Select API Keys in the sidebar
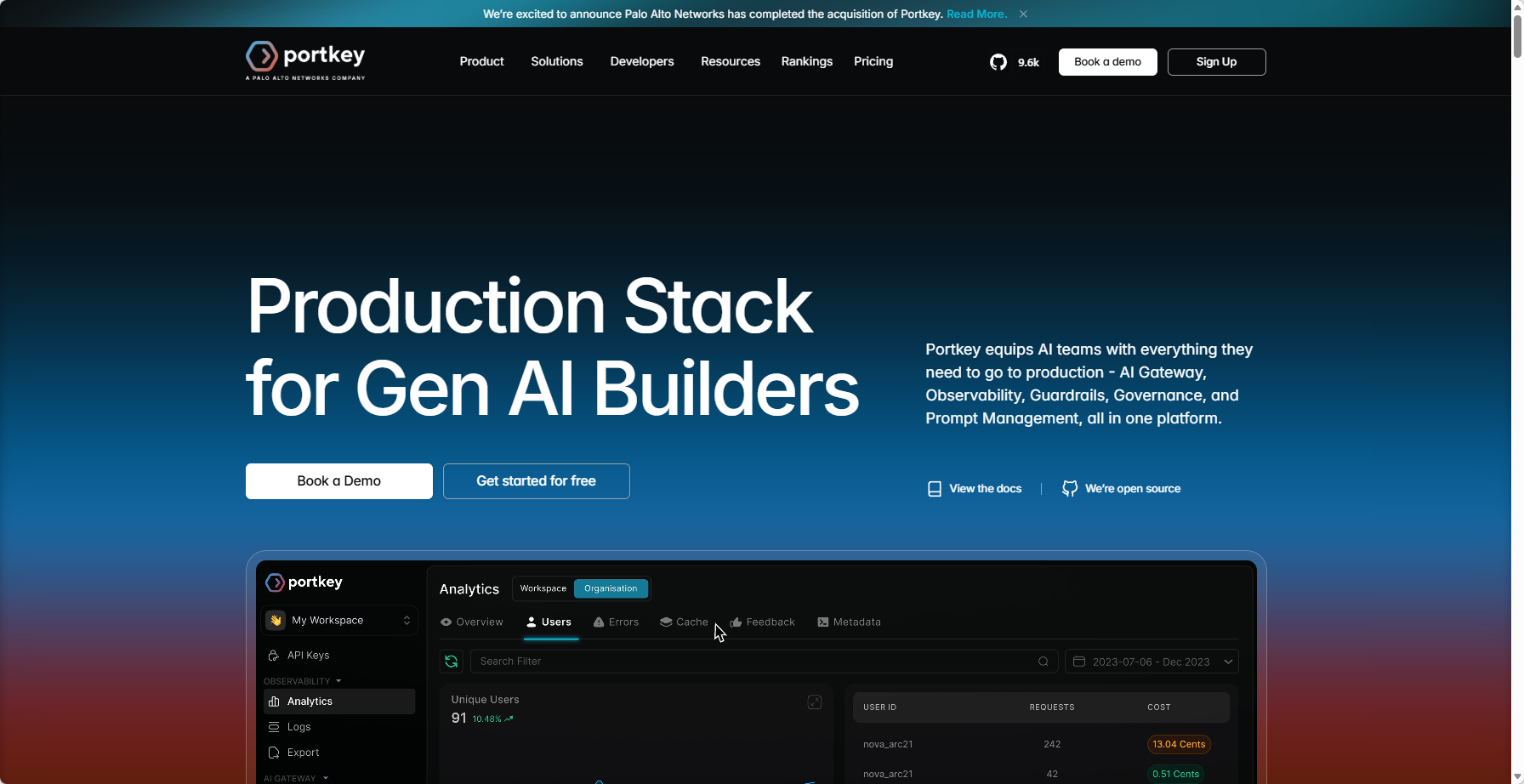 (x=339, y=656)
